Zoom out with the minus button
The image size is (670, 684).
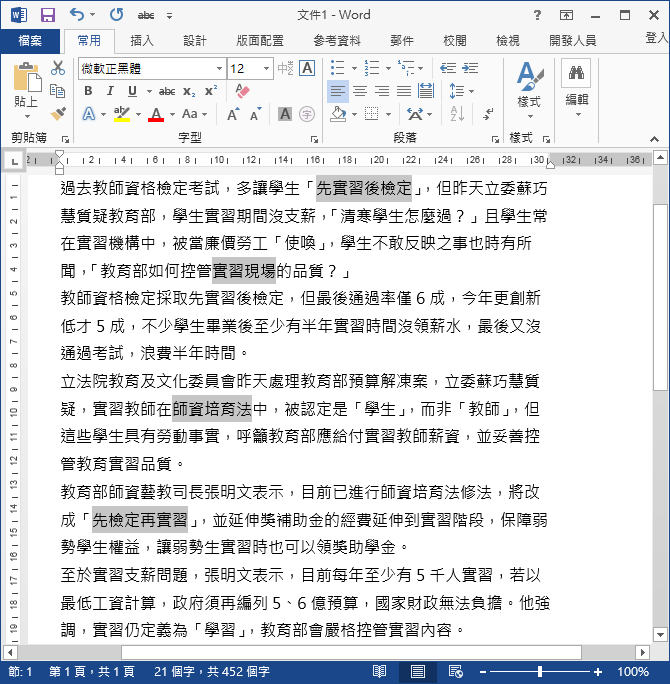[x=483, y=672]
